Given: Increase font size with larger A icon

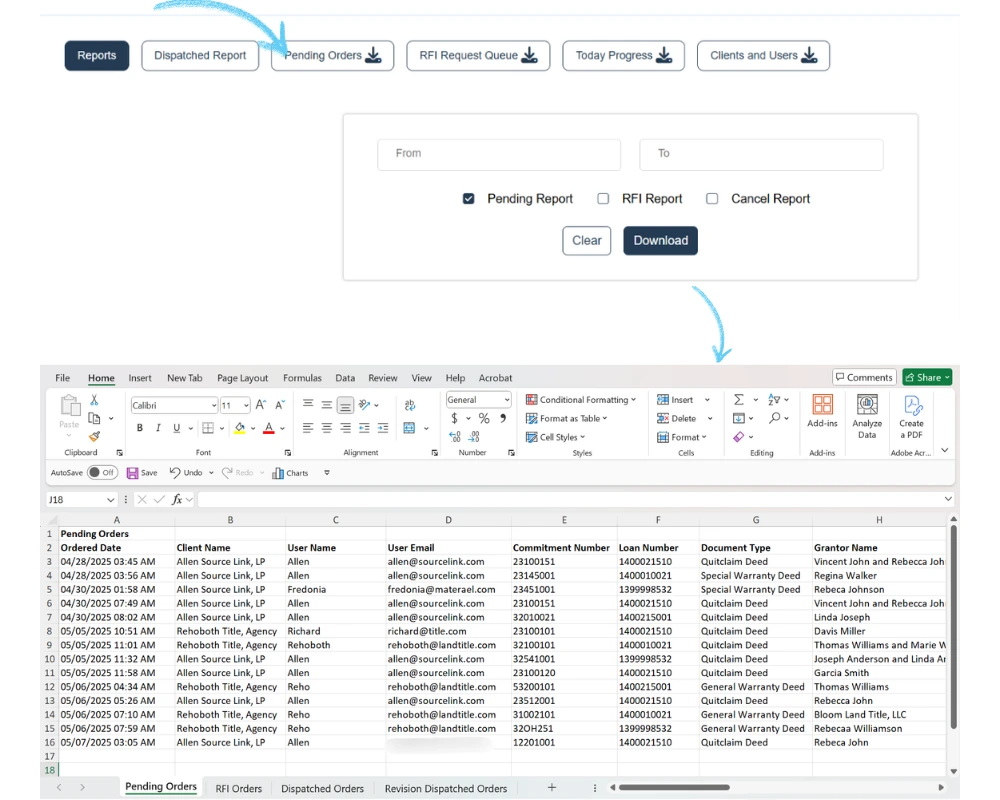Looking at the screenshot, I should tap(260, 405).
